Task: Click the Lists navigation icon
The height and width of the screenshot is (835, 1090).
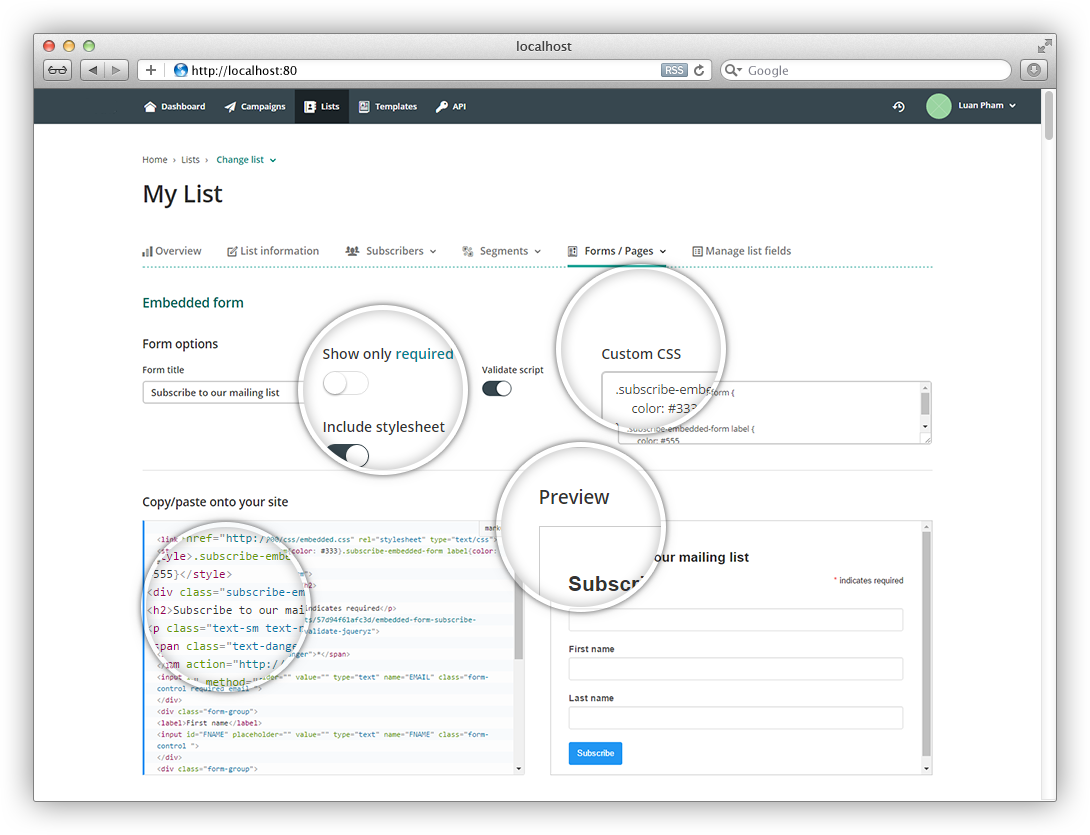Action: point(309,106)
